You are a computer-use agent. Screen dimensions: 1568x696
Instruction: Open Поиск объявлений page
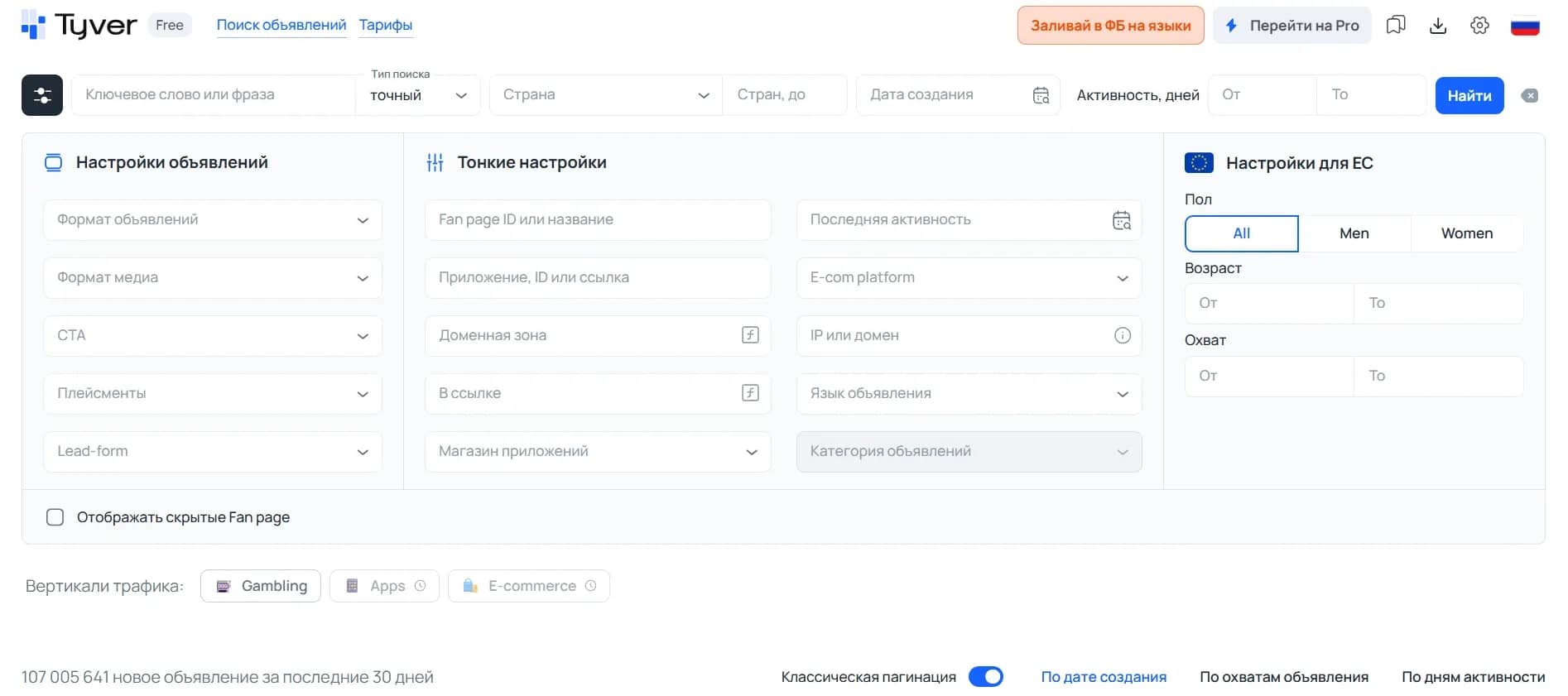281,25
